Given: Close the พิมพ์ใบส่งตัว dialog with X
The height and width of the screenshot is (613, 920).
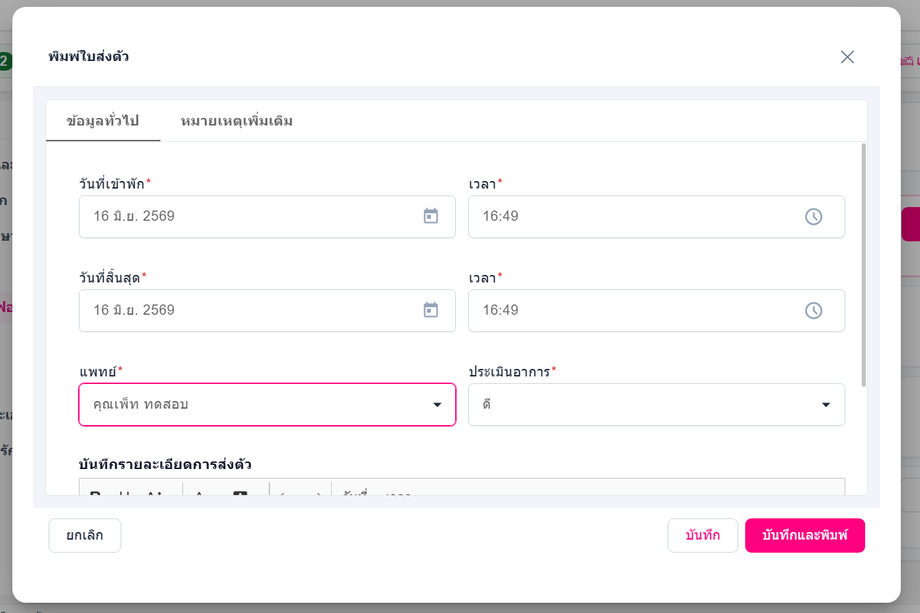Looking at the screenshot, I should (847, 57).
